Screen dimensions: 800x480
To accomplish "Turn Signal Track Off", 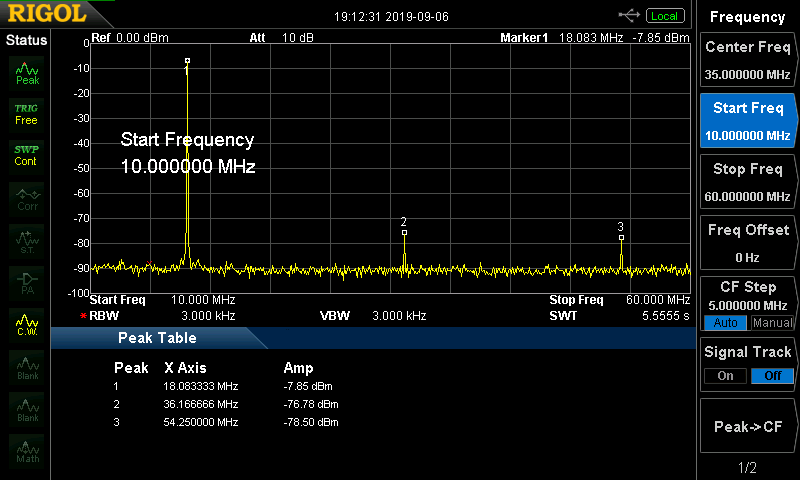I will click(x=772, y=376).
